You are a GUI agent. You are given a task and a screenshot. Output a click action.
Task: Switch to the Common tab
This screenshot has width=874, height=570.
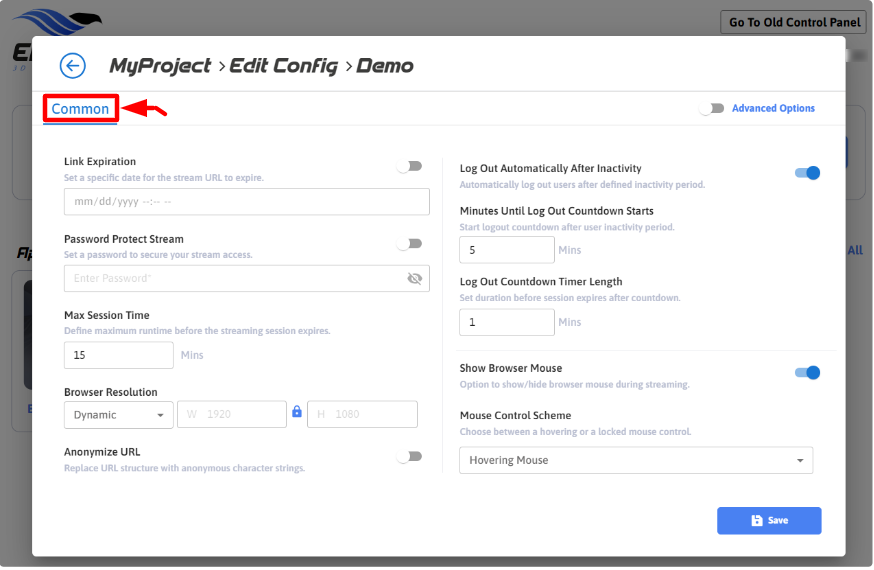coord(80,109)
